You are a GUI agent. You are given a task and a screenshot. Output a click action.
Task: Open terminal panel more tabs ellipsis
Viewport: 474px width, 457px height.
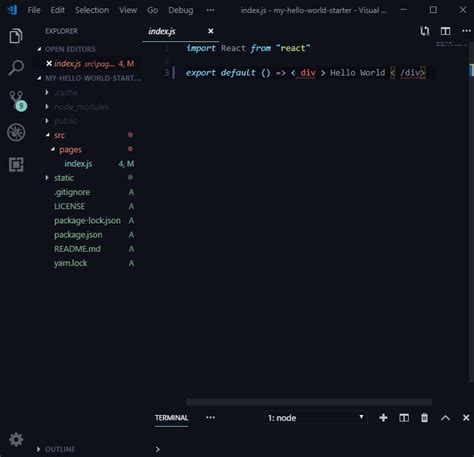(x=210, y=417)
